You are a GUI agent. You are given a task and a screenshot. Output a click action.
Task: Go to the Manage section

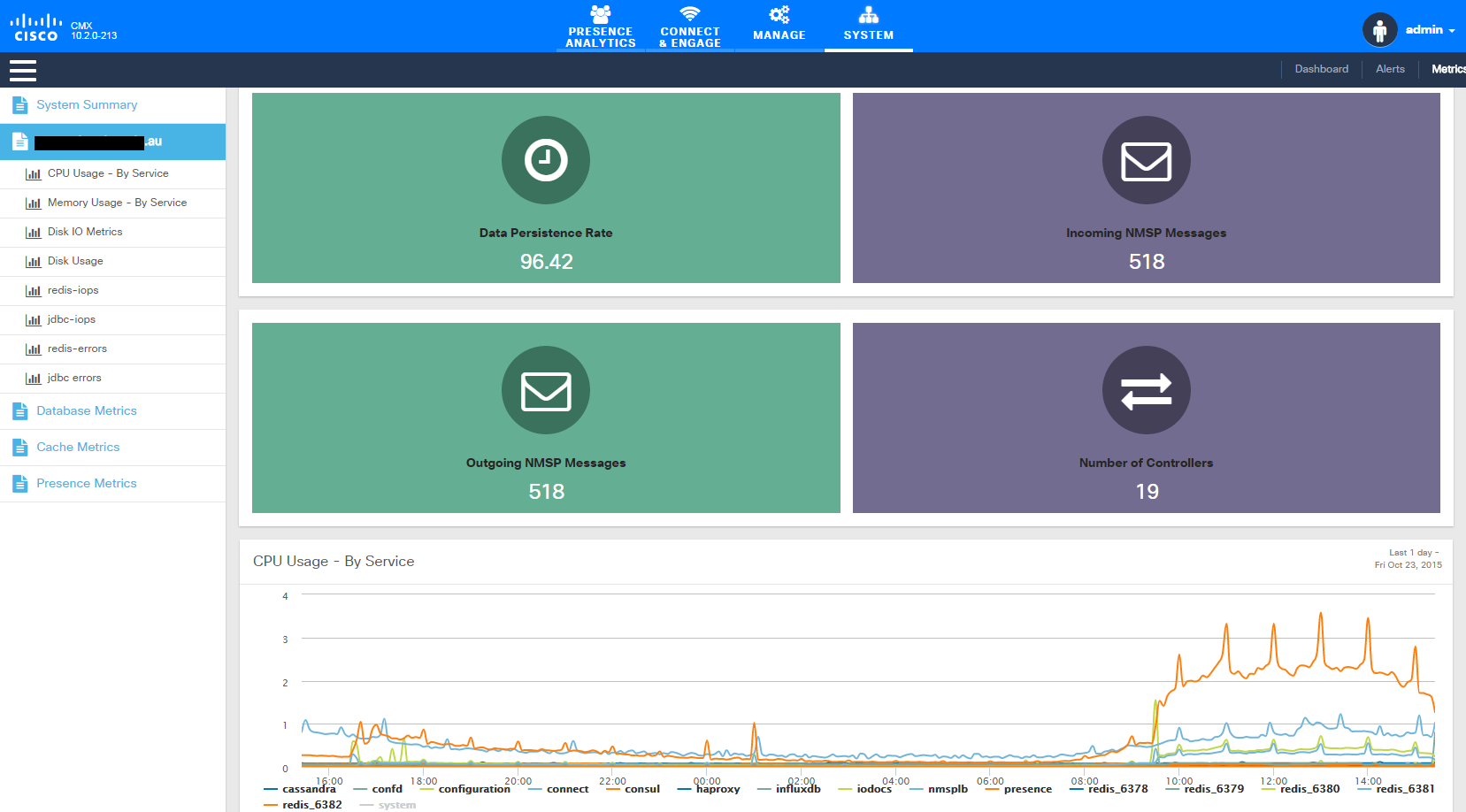(x=779, y=27)
